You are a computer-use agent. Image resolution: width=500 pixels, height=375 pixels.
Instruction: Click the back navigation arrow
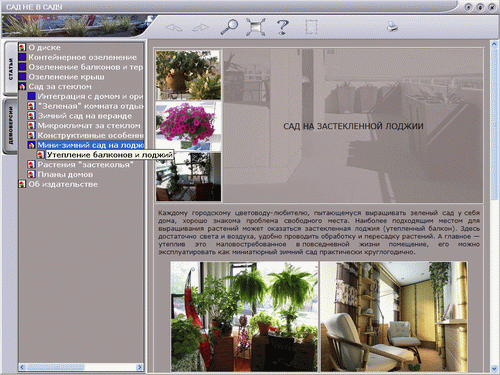pyautogui.click(x=174, y=28)
